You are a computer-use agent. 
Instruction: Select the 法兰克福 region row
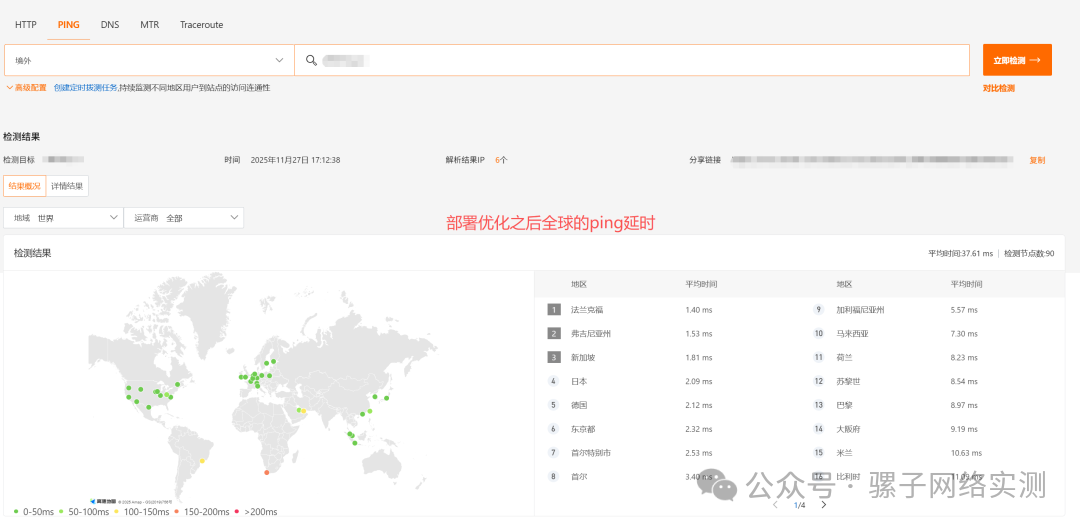tap(667, 310)
